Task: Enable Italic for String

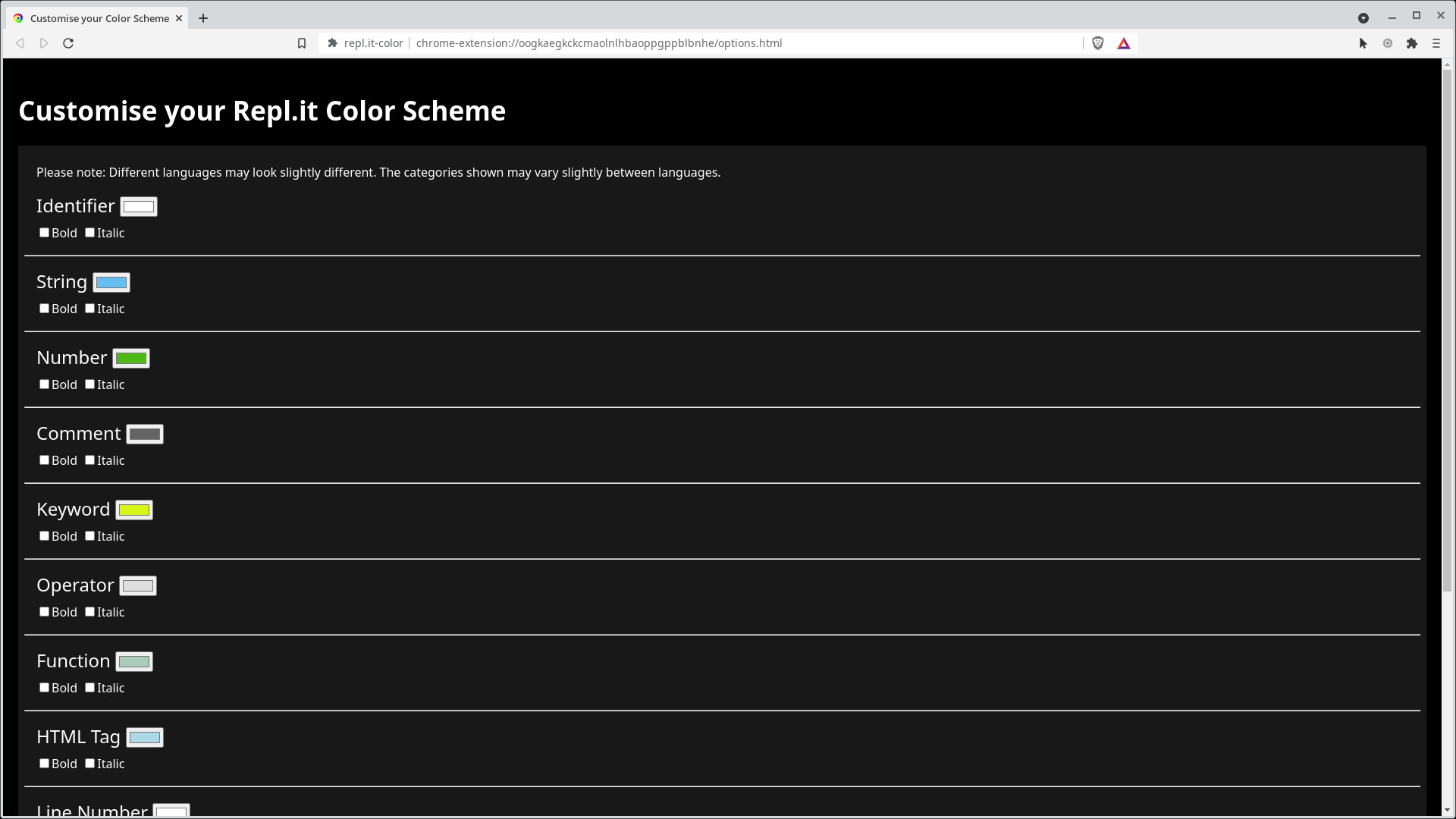Action: [x=89, y=309]
